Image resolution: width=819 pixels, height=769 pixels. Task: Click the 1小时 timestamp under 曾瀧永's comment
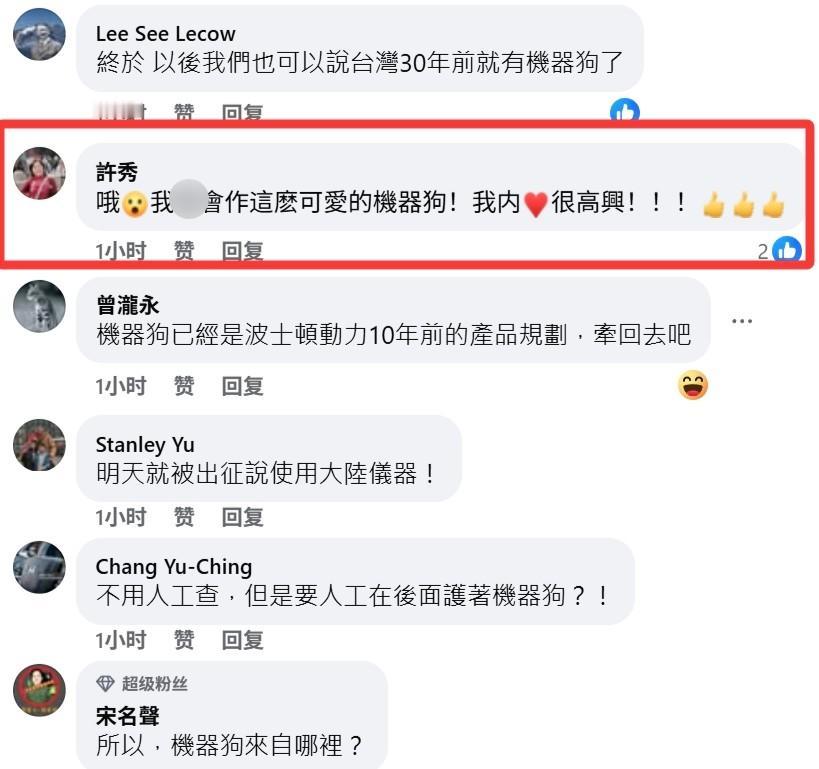point(121,386)
